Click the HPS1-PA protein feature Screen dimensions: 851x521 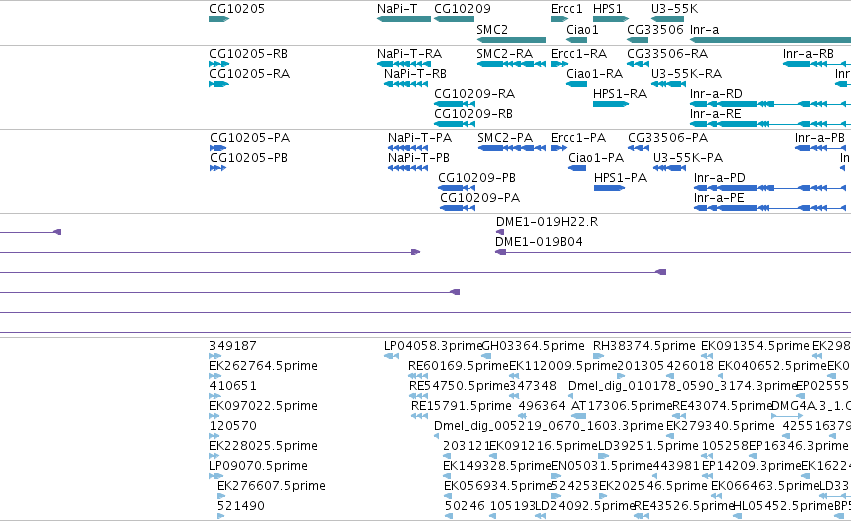[609, 188]
